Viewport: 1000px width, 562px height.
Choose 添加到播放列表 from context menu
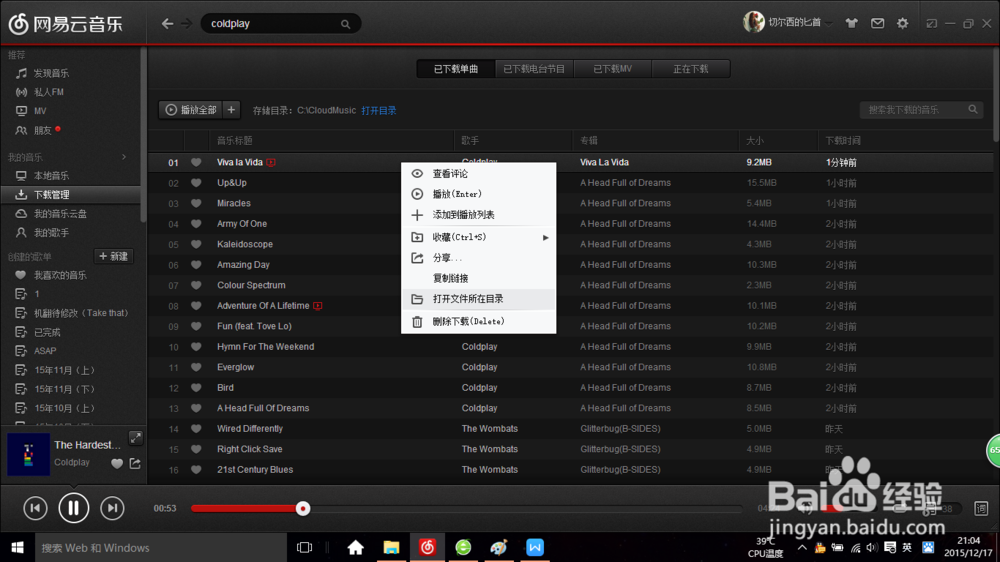click(478, 215)
